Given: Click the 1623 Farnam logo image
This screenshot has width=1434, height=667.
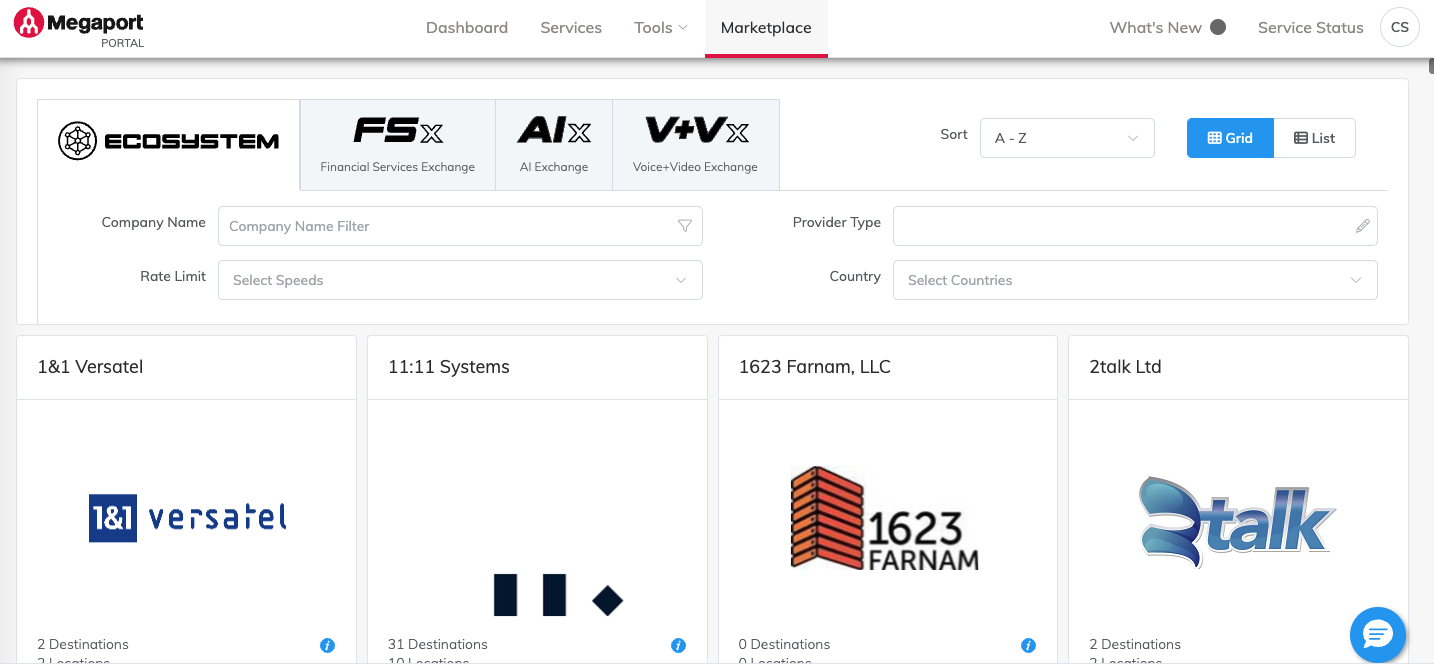Looking at the screenshot, I should [884, 518].
